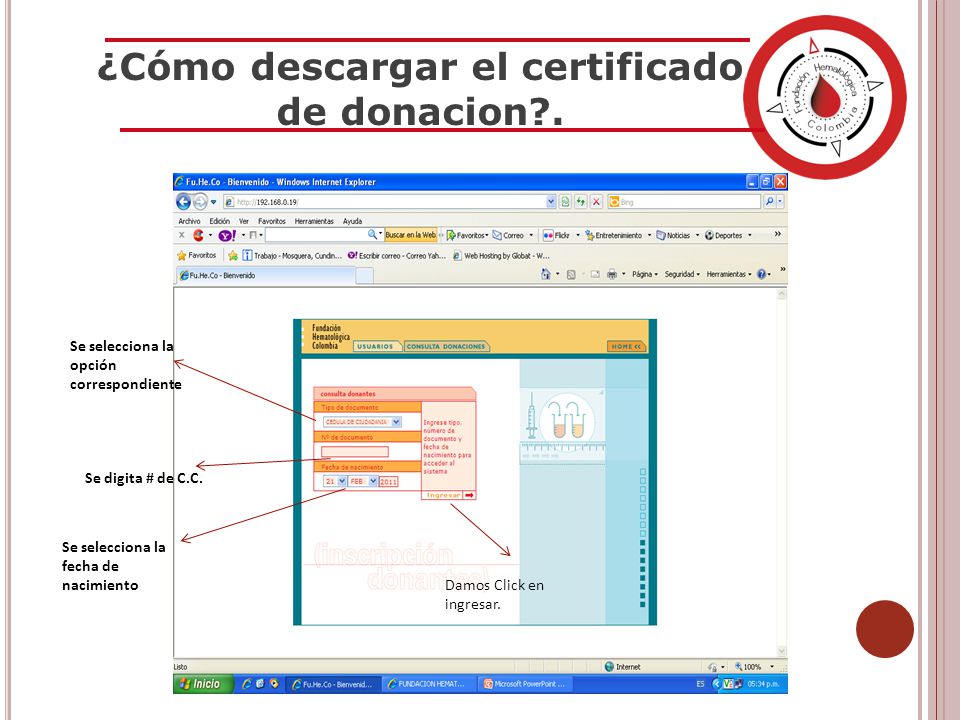Click the zoom 100% magnifier
960x720 pixels.
(738, 667)
